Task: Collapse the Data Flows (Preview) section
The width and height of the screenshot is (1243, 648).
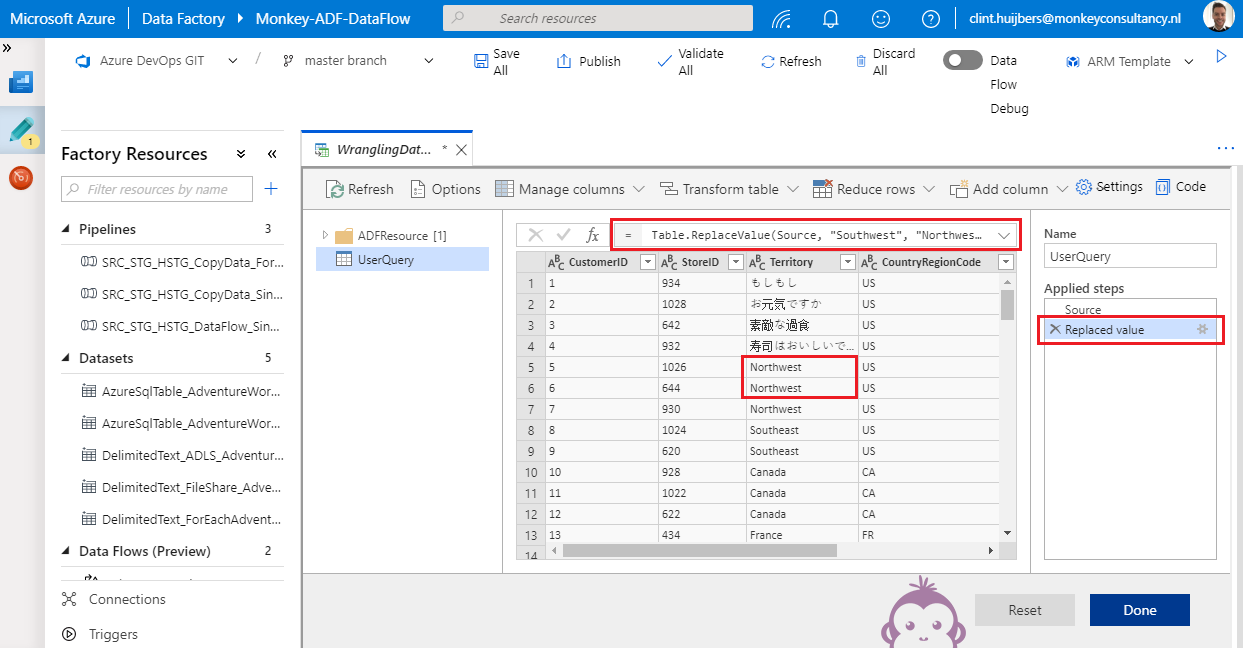Action: point(67,551)
